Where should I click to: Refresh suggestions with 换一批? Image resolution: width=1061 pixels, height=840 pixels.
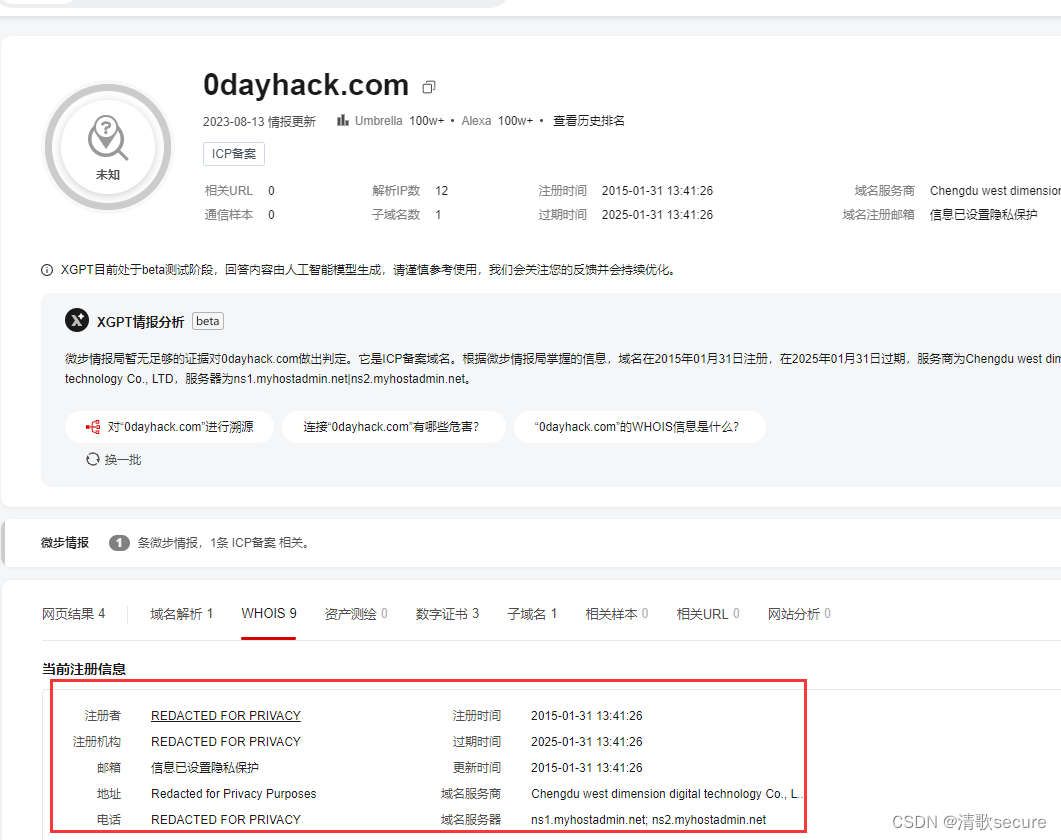pyautogui.click(x=114, y=460)
